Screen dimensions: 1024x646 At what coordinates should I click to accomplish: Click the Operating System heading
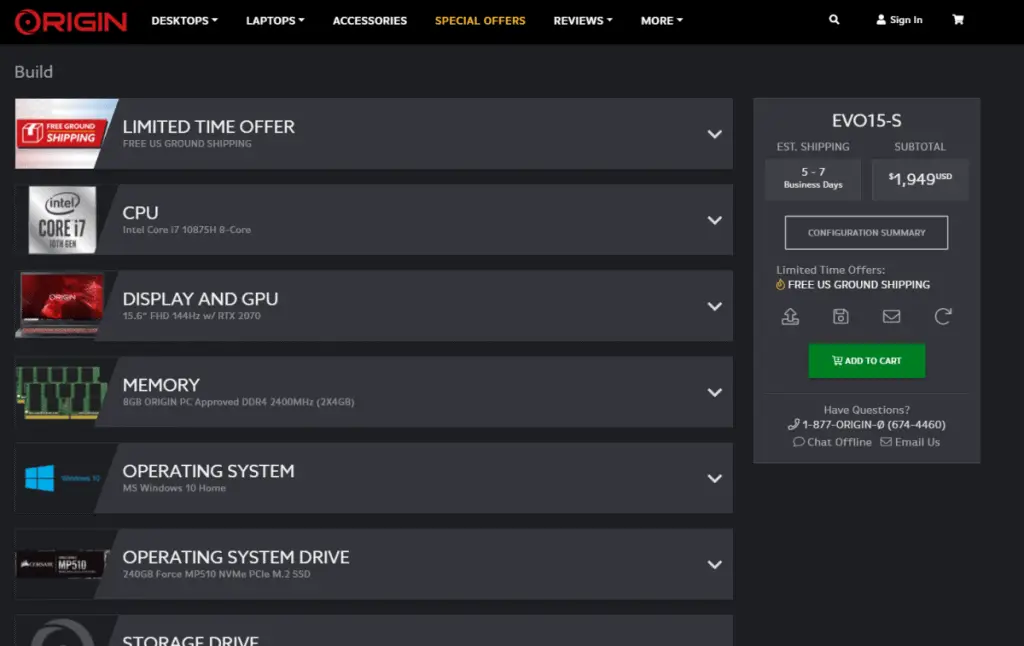[208, 472]
